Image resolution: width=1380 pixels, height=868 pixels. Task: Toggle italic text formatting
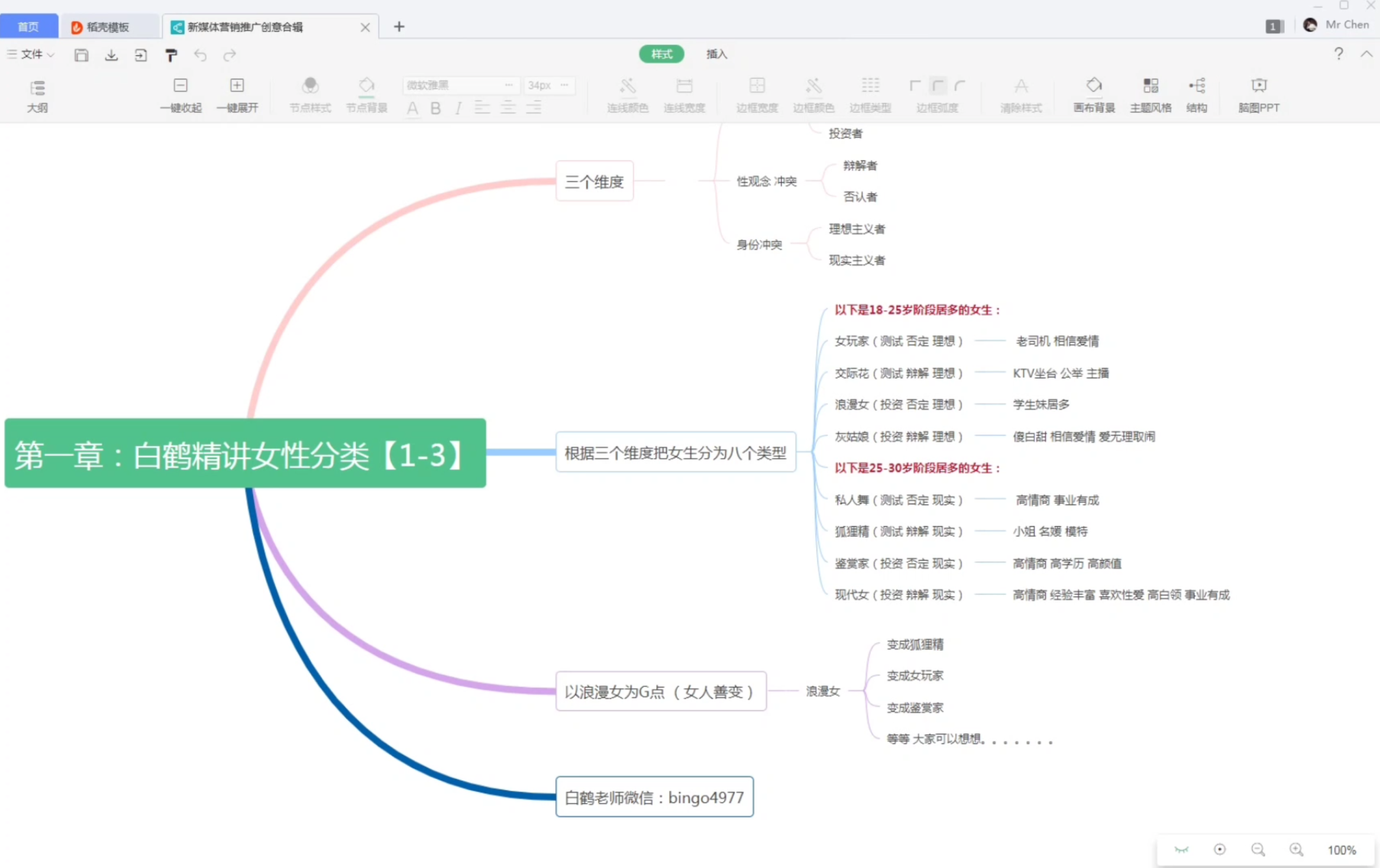pos(458,108)
